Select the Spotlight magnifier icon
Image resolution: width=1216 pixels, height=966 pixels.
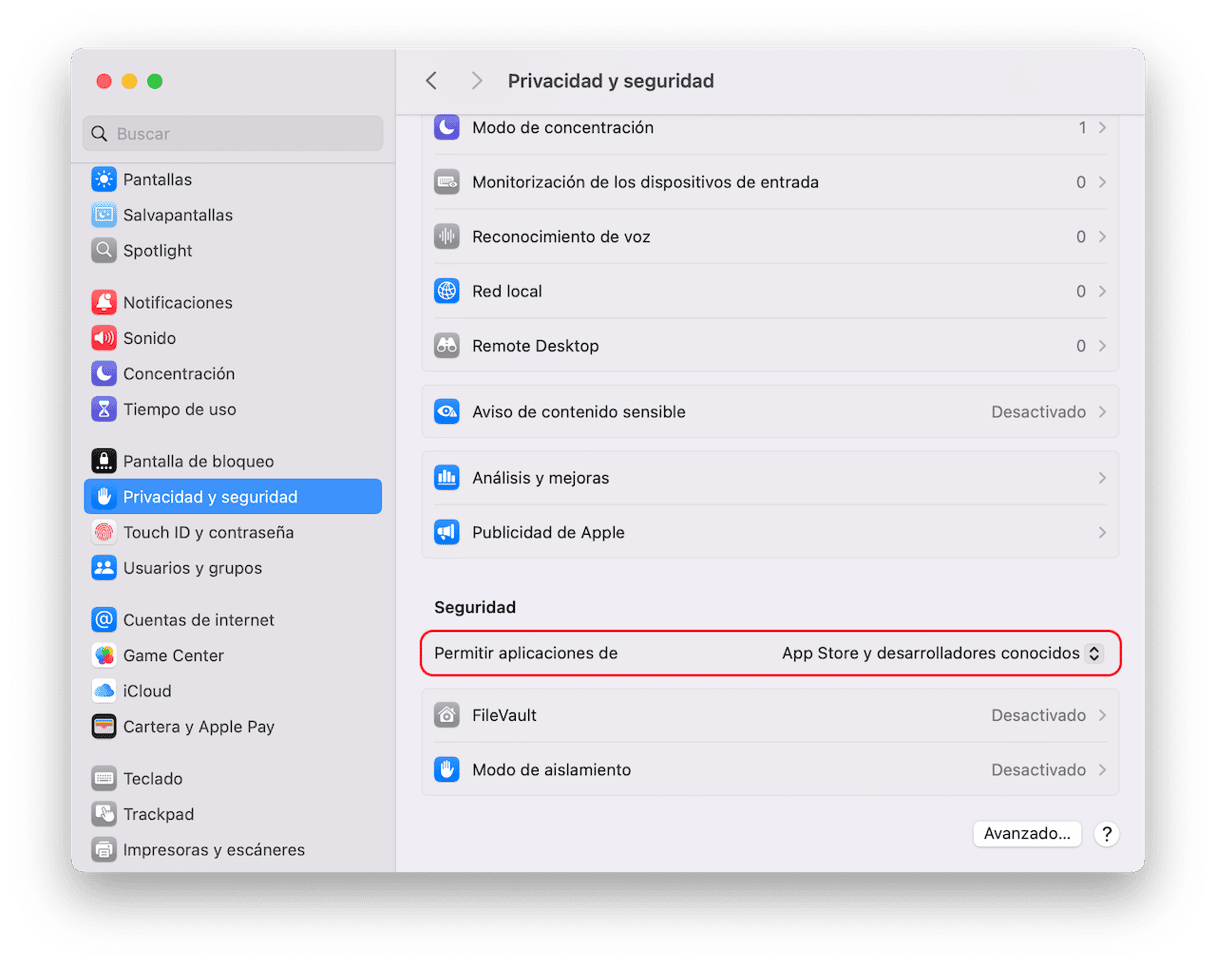104,251
